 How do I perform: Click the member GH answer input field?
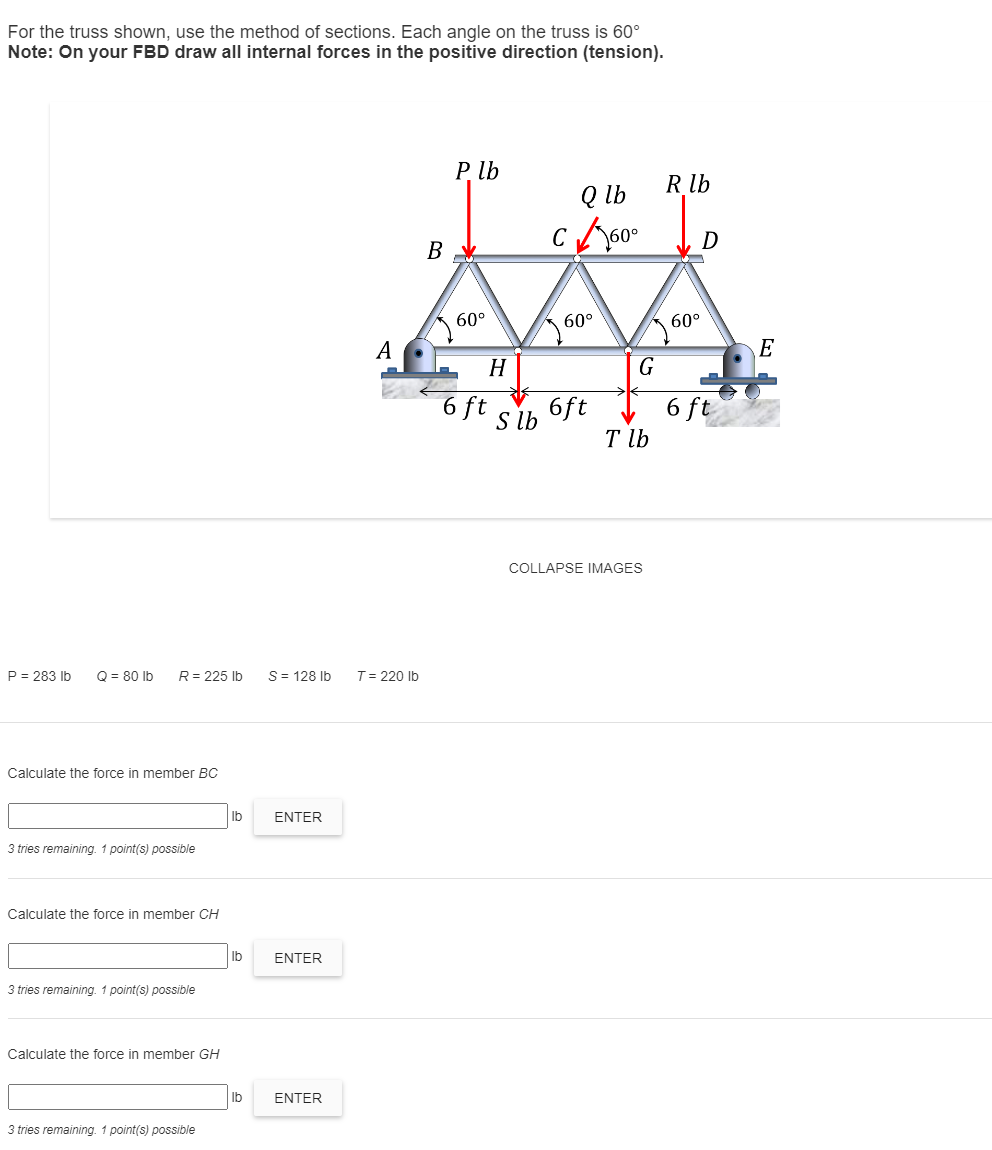pyautogui.click(x=117, y=1096)
